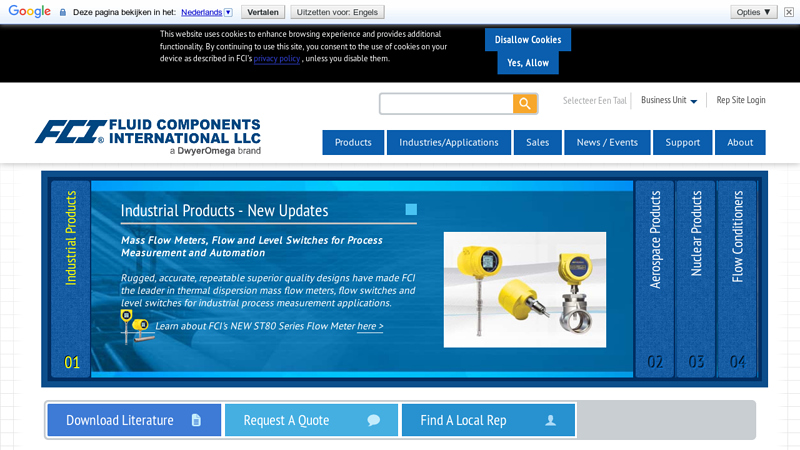Click Selecteer Een Taal language selector

[x=594, y=101]
